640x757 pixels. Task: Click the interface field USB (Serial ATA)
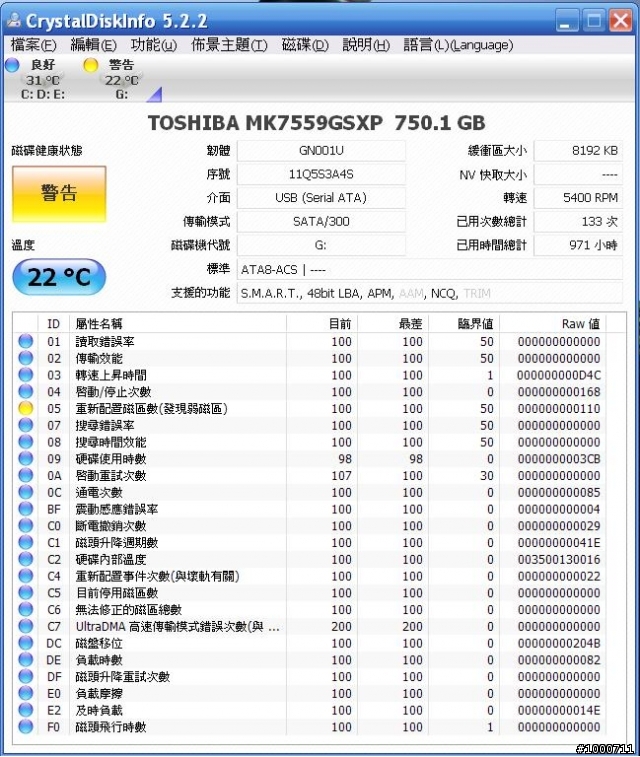pyautogui.click(x=321, y=198)
